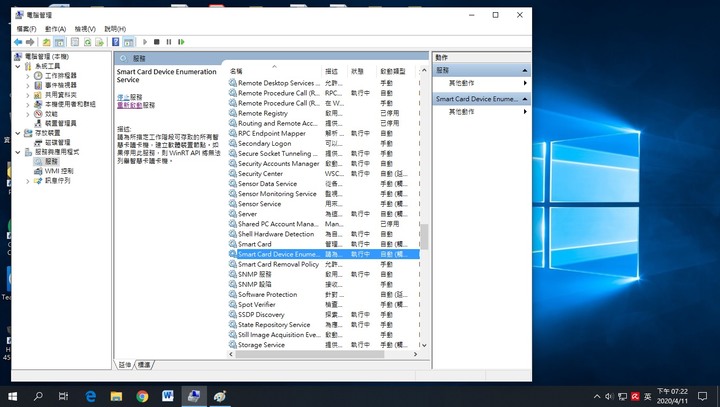This screenshot has width=720, height=407.
Task: Open Google Chrome from the taskbar
Action: (x=142, y=396)
